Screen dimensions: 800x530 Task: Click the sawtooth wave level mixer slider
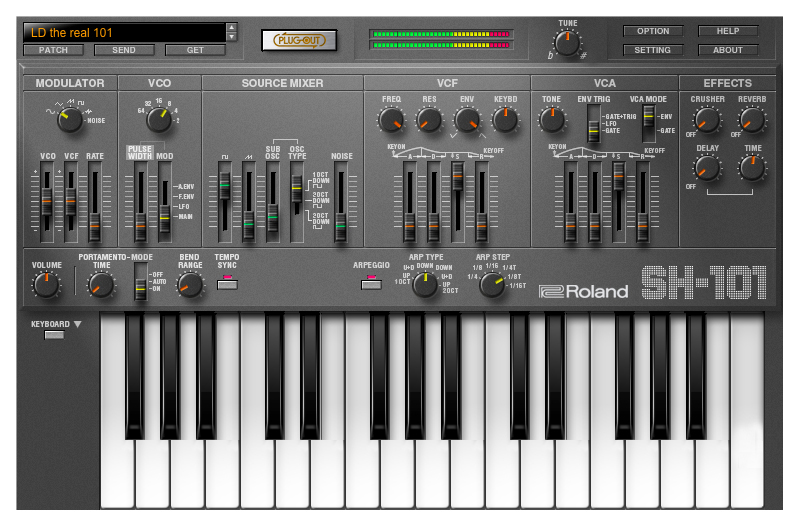click(248, 203)
